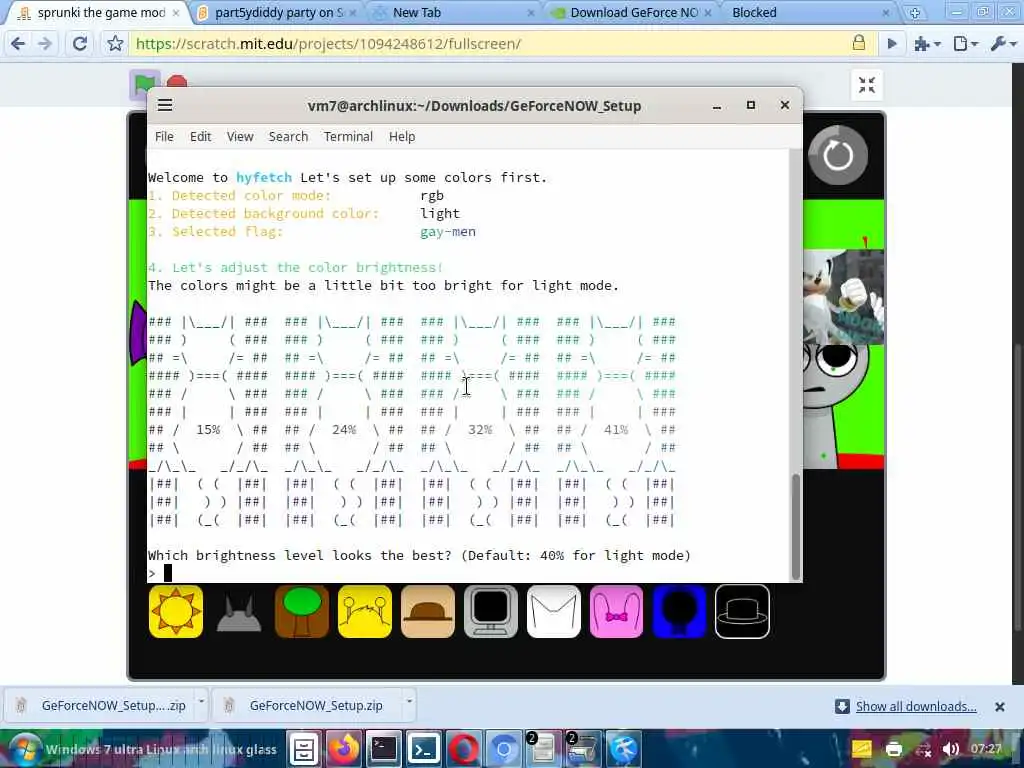
Task: Select the black top hat character icon
Action: point(743,611)
